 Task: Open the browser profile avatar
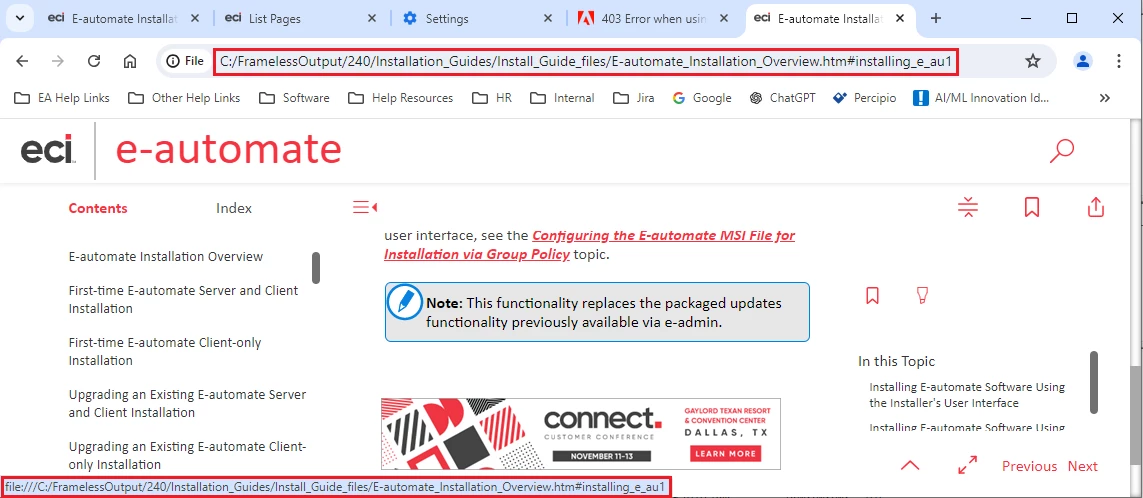pyautogui.click(x=1082, y=61)
